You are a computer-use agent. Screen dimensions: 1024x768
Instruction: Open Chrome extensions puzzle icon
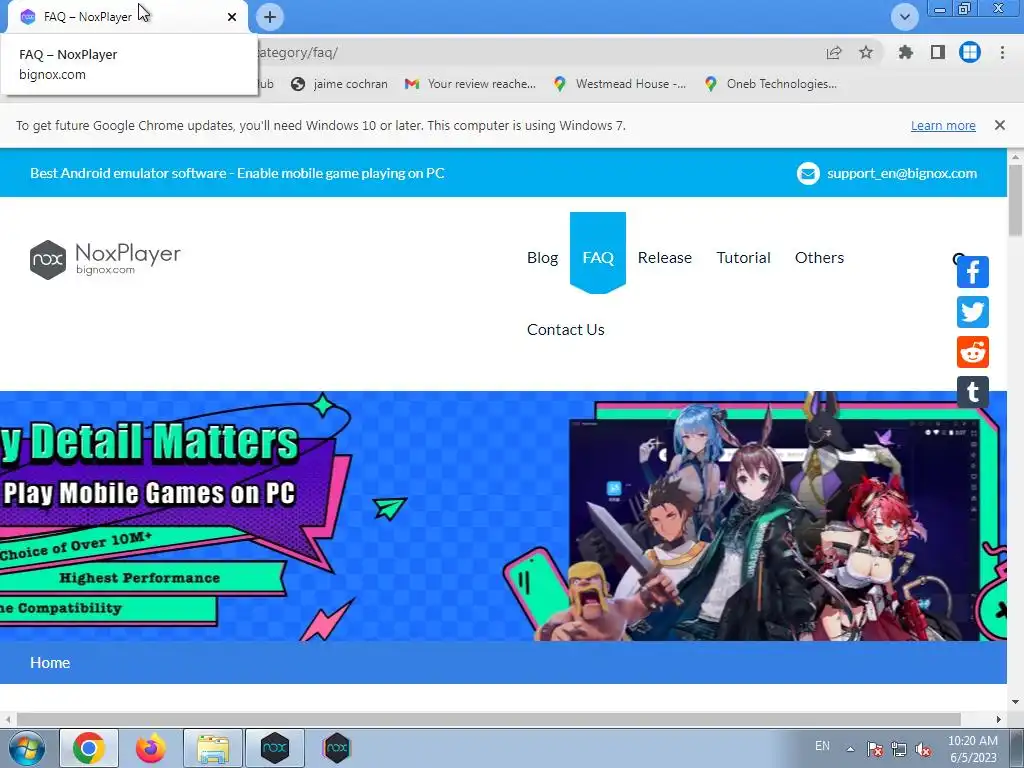click(x=905, y=52)
